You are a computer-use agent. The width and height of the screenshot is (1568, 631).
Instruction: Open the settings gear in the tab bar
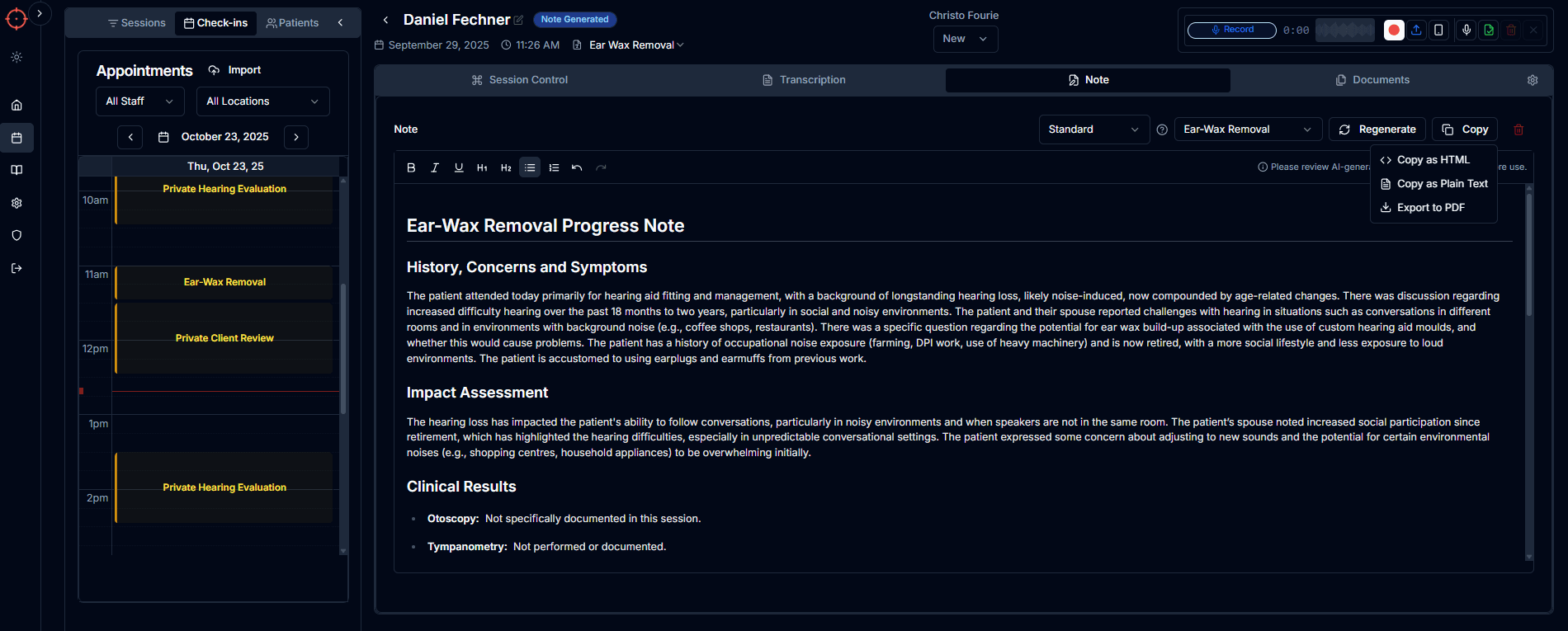click(x=1533, y=80)
